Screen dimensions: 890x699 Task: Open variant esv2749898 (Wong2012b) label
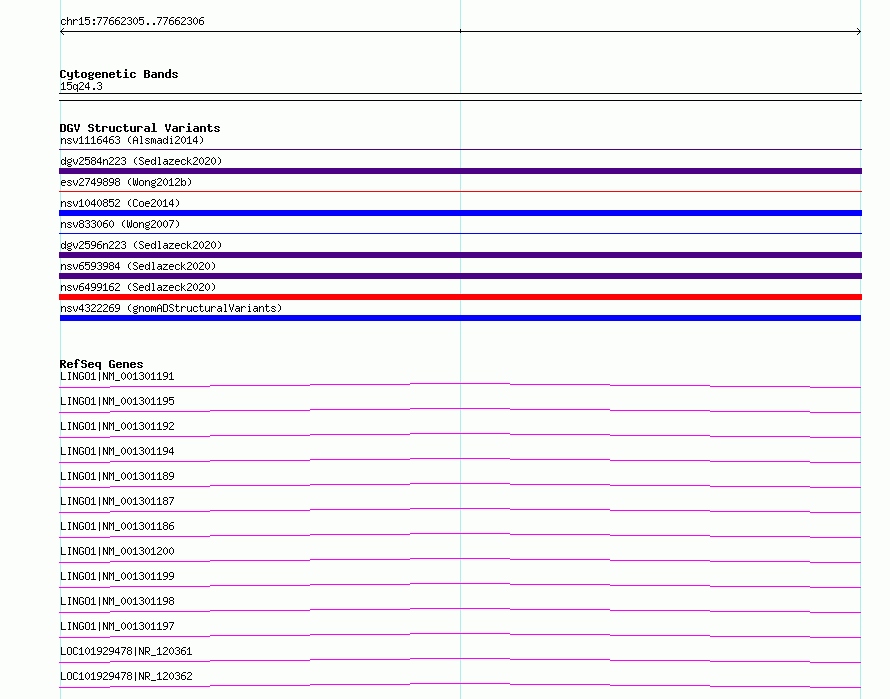126,182
